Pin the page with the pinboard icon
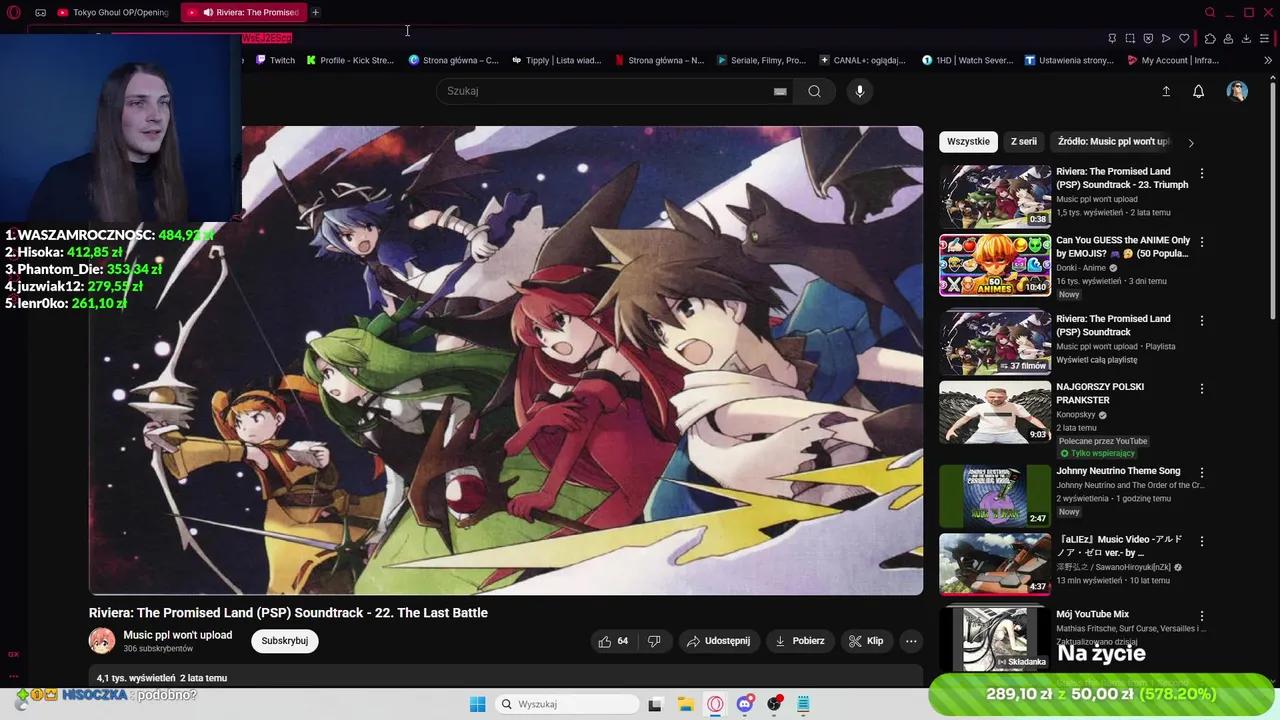The width and height of the screenshot is (1280, 720). pyautogui.click(x=1112, y=38)
